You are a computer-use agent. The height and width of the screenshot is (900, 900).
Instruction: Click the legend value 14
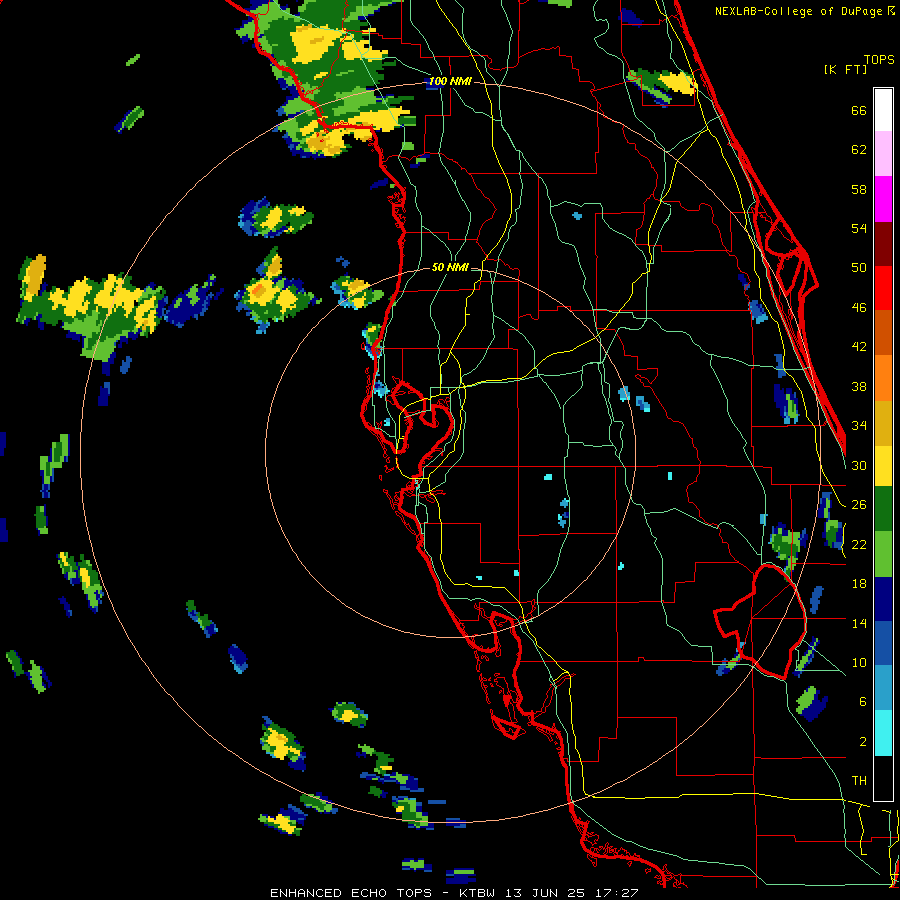point(859,623)
